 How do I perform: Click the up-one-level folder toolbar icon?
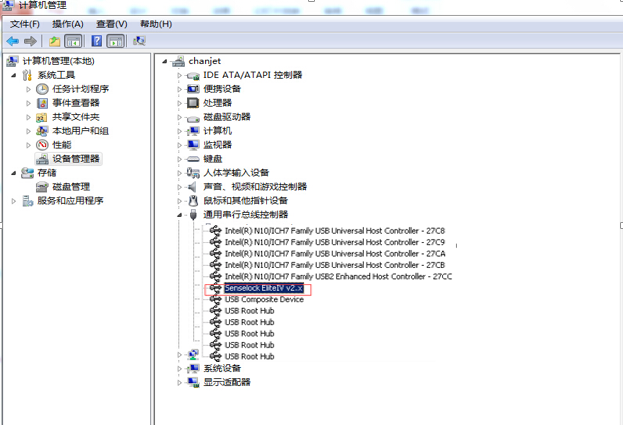[x=55, y=41]
